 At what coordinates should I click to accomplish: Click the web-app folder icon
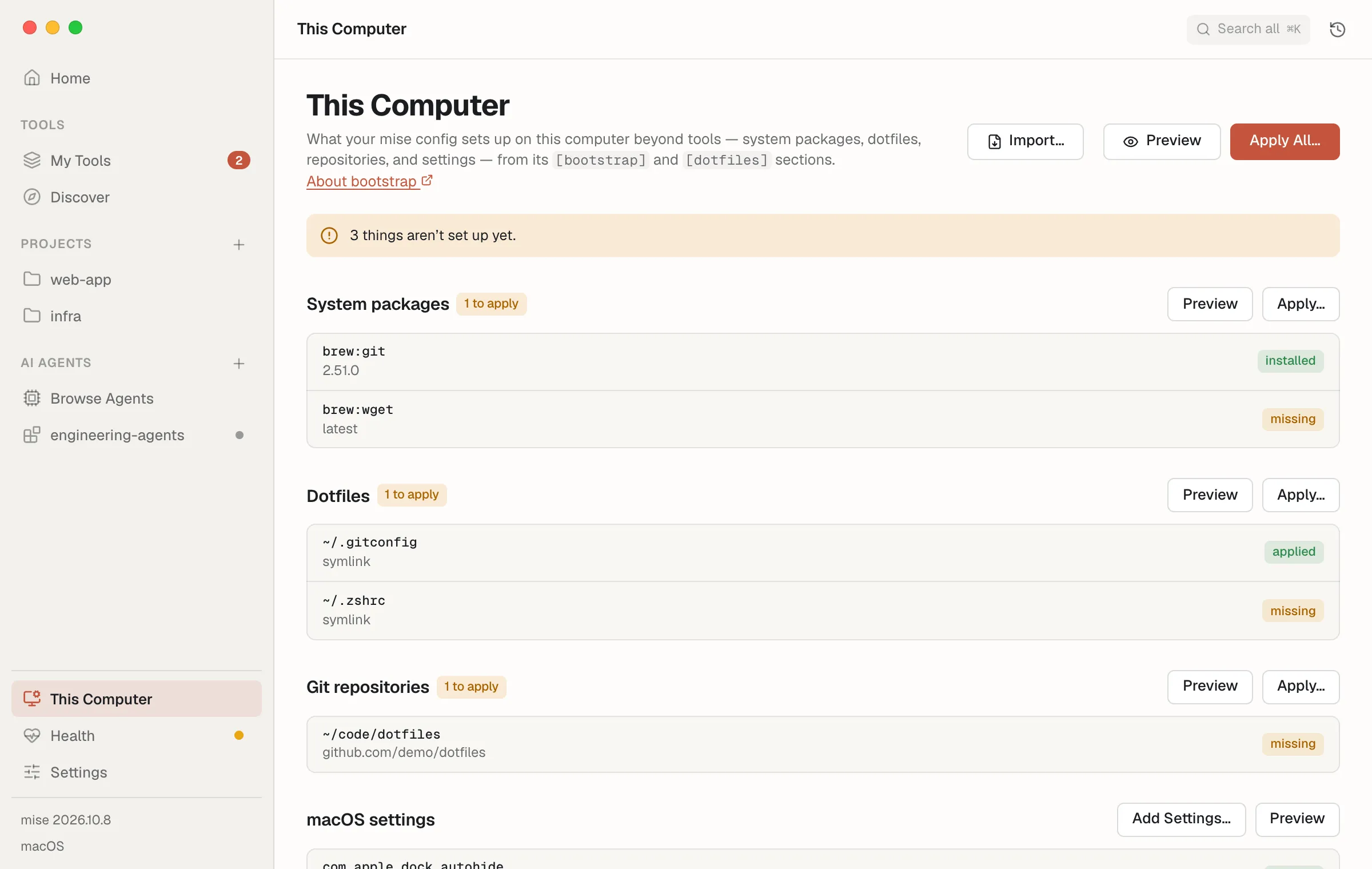pyautogui.click(x=32, y=279)
